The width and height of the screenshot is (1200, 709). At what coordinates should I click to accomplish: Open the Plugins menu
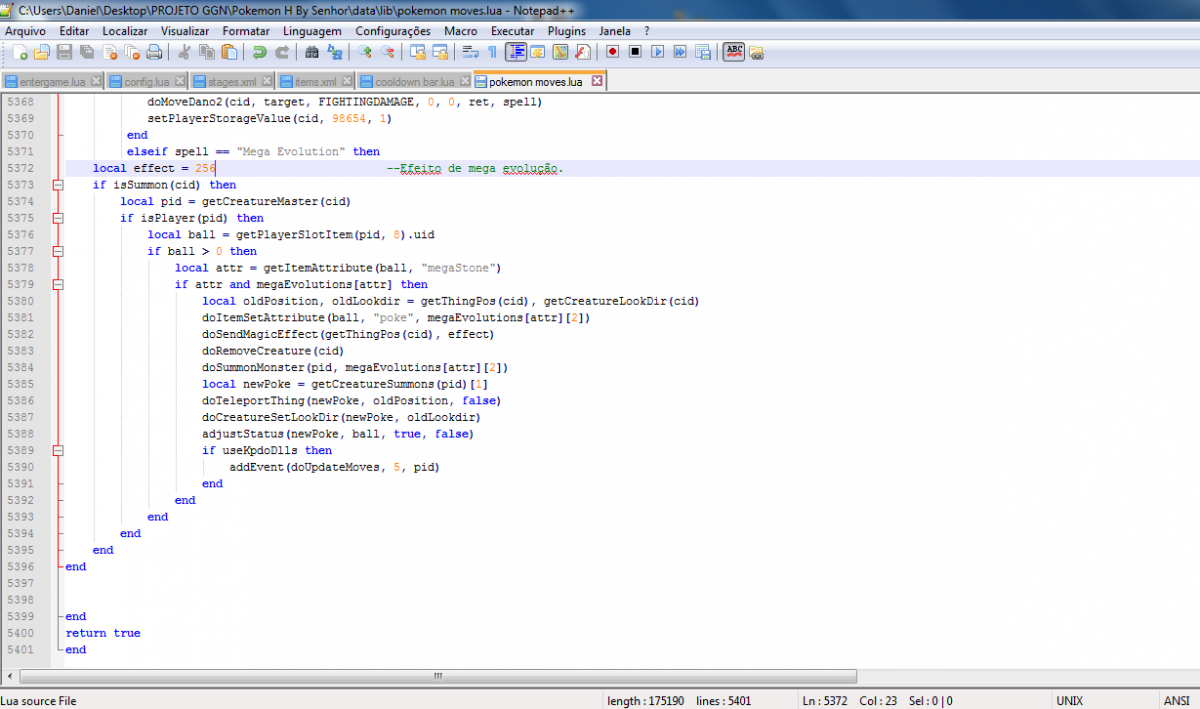(x=567, y=31)
